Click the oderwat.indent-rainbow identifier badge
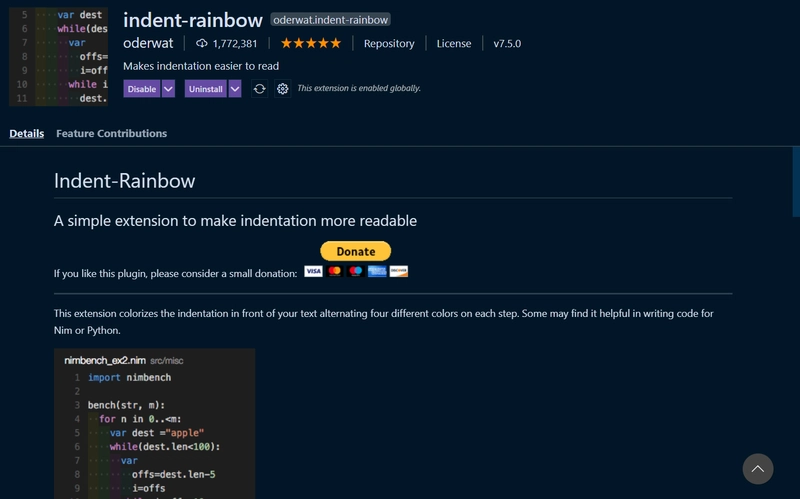 [x=331, y=20]
